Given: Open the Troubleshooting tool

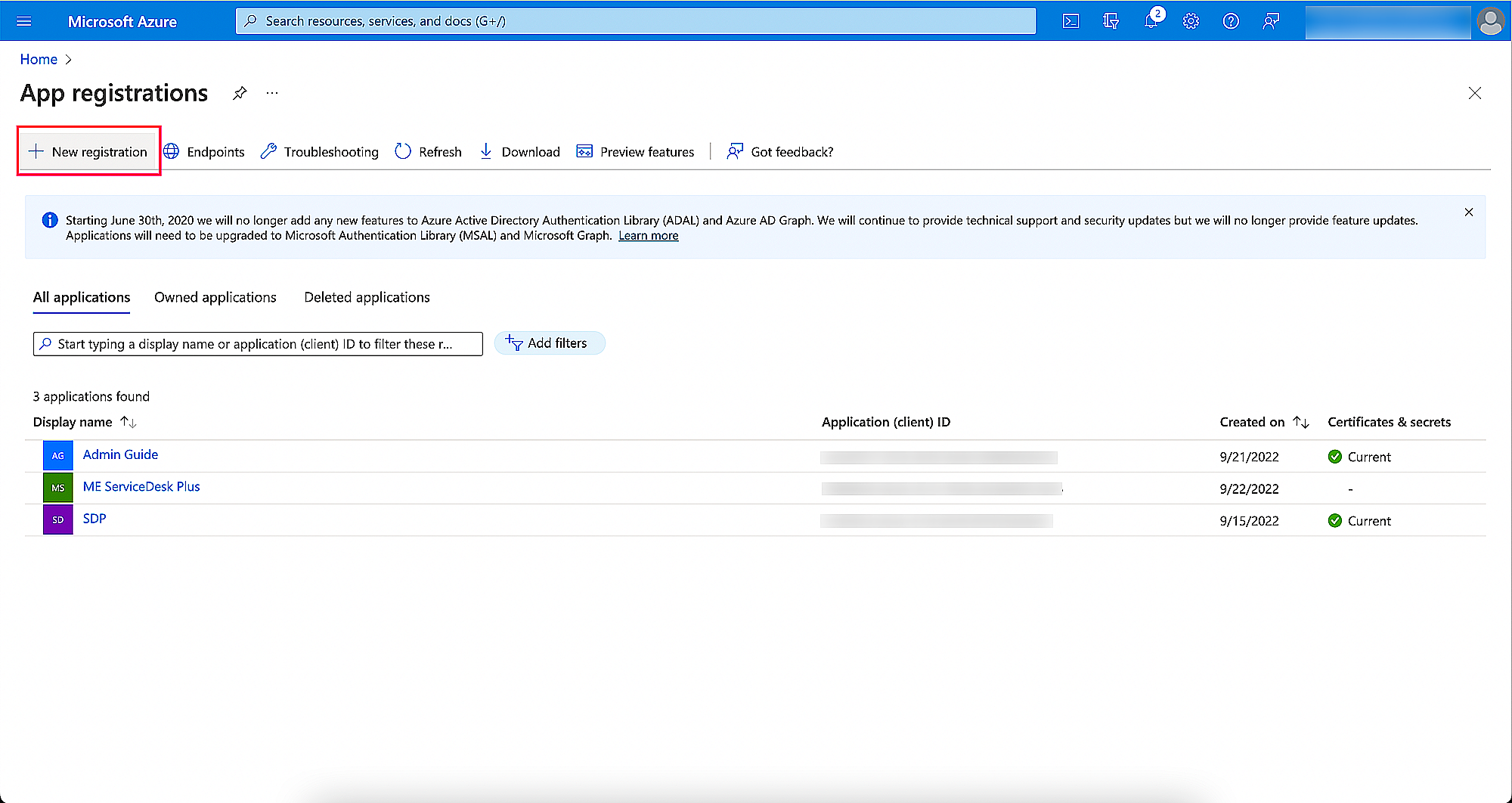Looking at the screenshot, I should (320, 152).
